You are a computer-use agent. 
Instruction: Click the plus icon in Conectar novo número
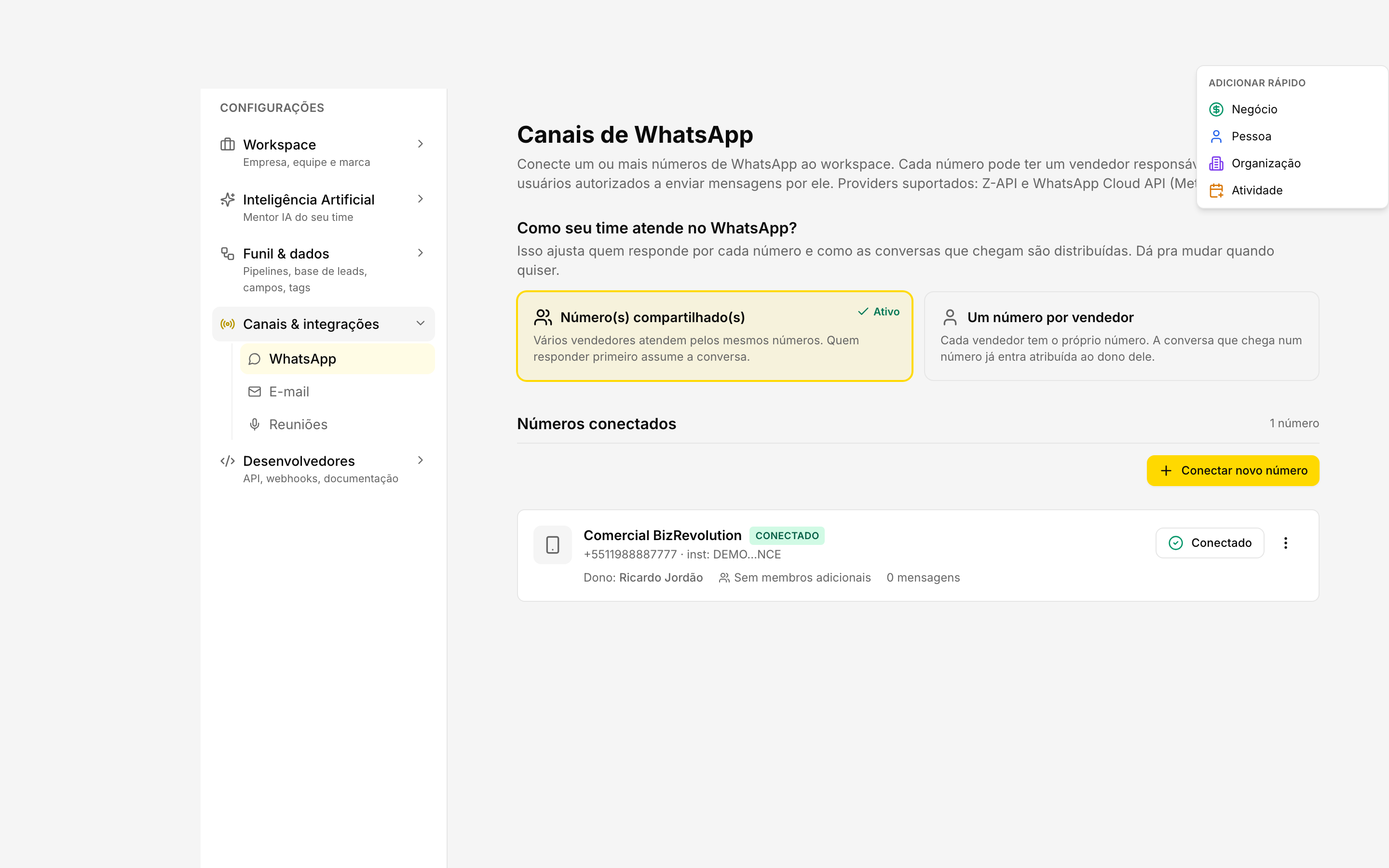(1165, 470)
